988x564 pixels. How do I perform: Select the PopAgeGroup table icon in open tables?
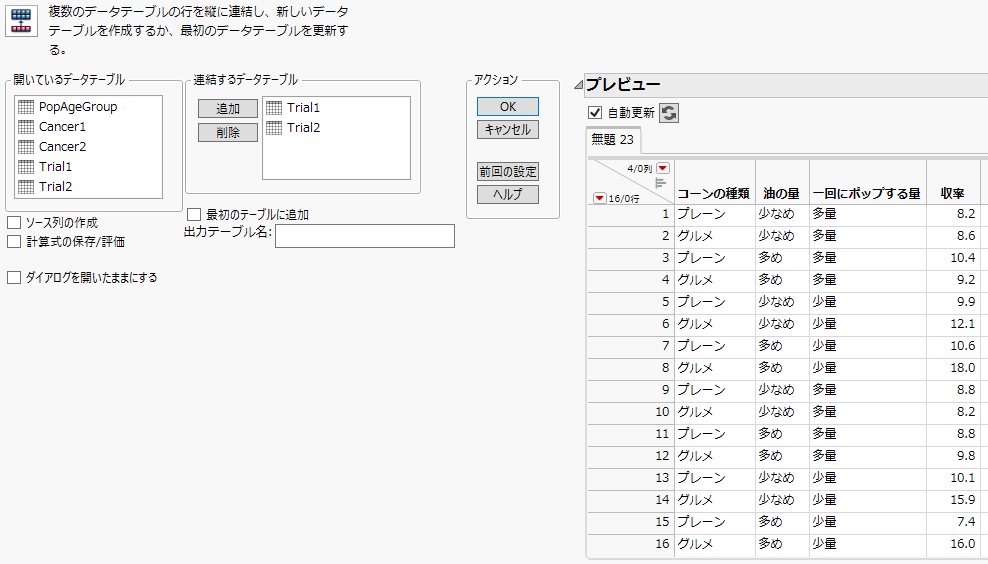coord(27,107)
